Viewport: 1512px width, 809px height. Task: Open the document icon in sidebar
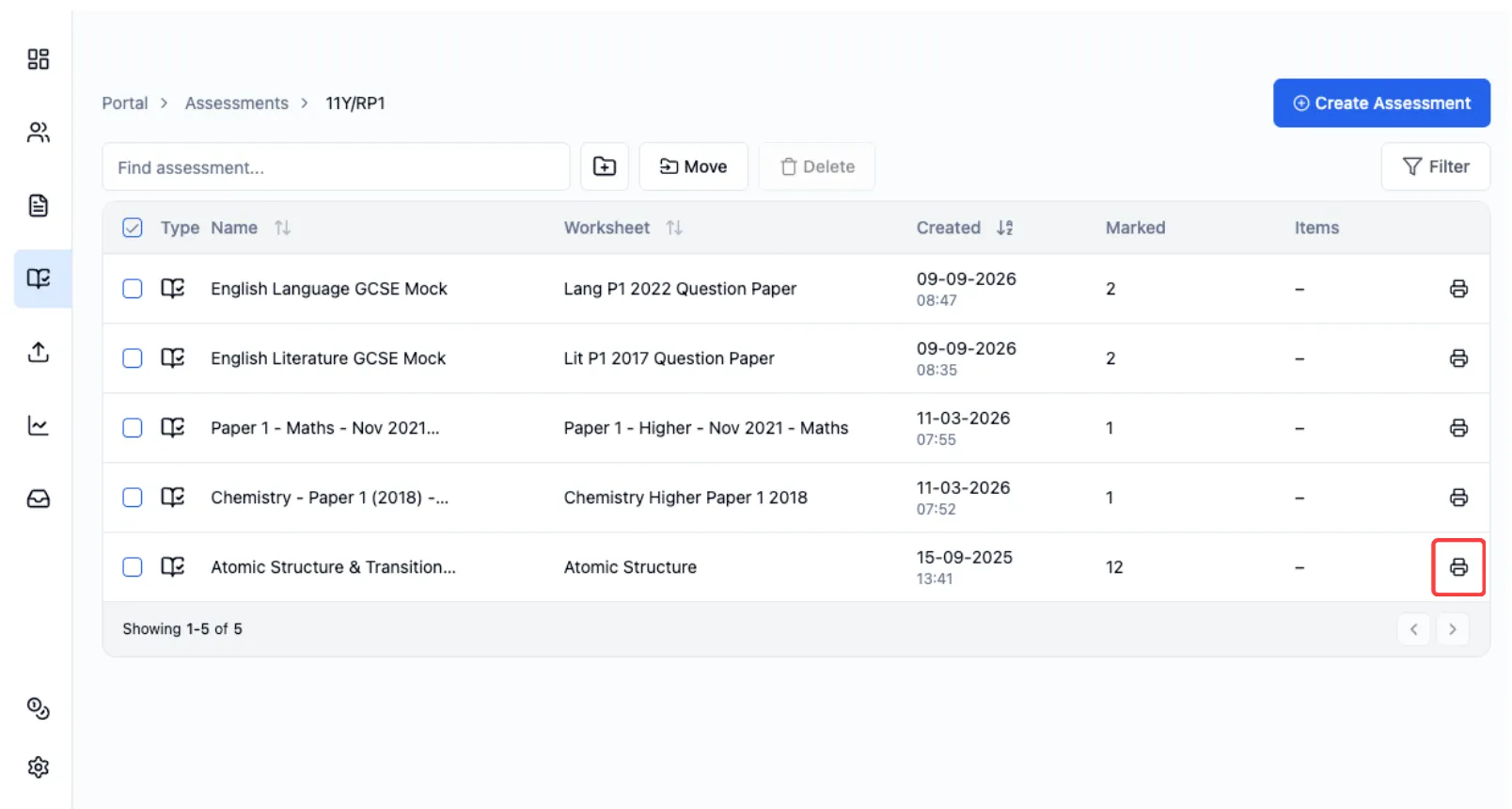click(x=38, y=205)
